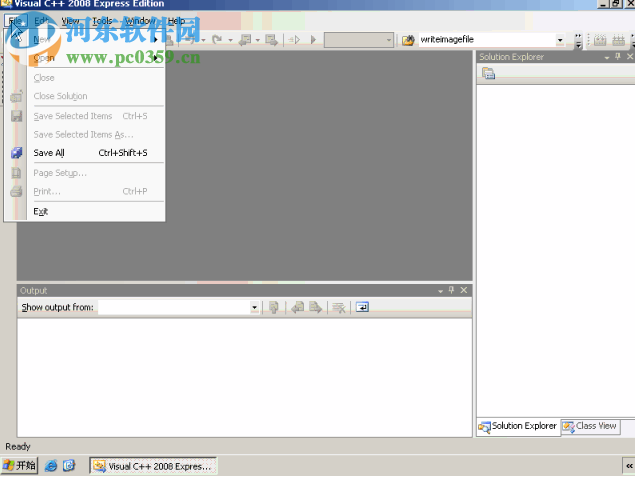Click into the writeimagefile find field

[487, 40]
